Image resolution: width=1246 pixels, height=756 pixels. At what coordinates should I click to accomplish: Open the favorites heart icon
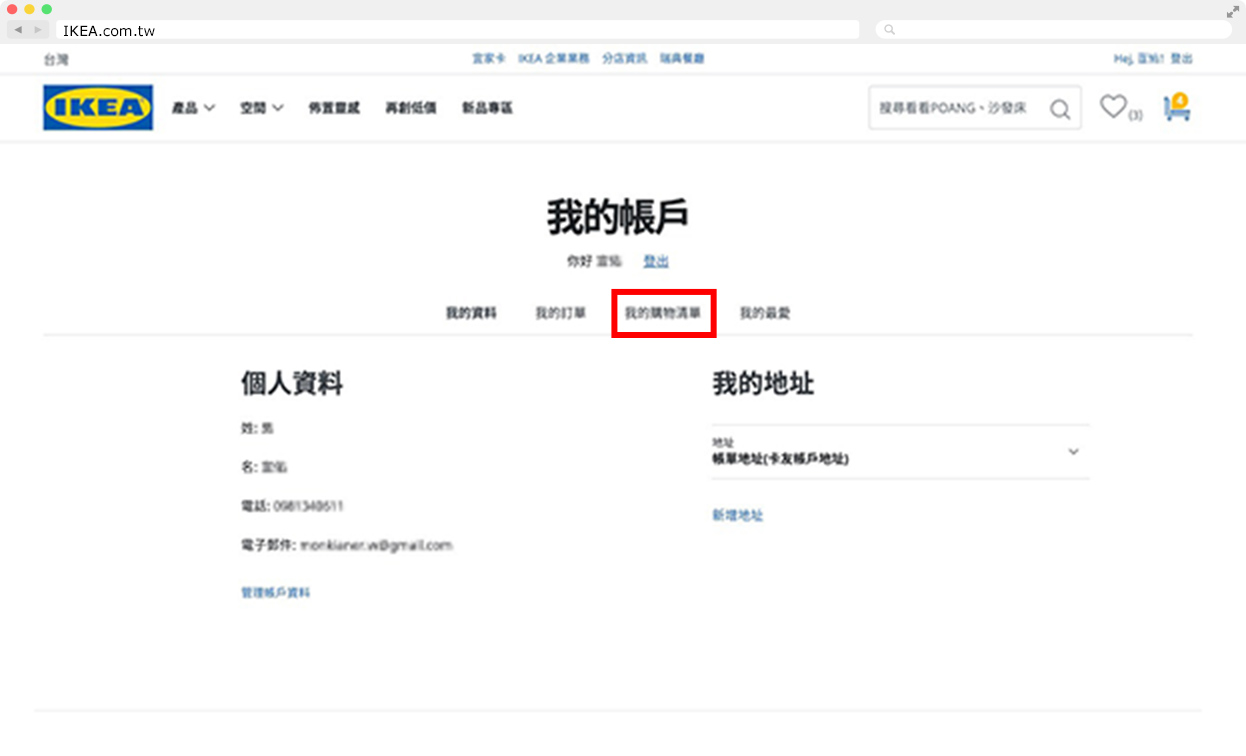click(x=1113, y=107)
